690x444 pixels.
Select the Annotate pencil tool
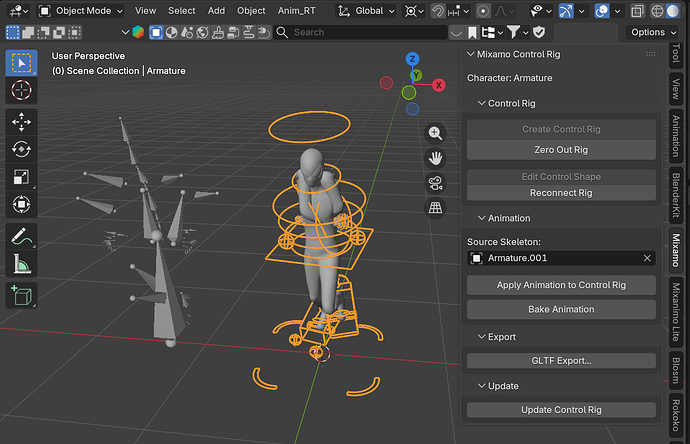21,236
